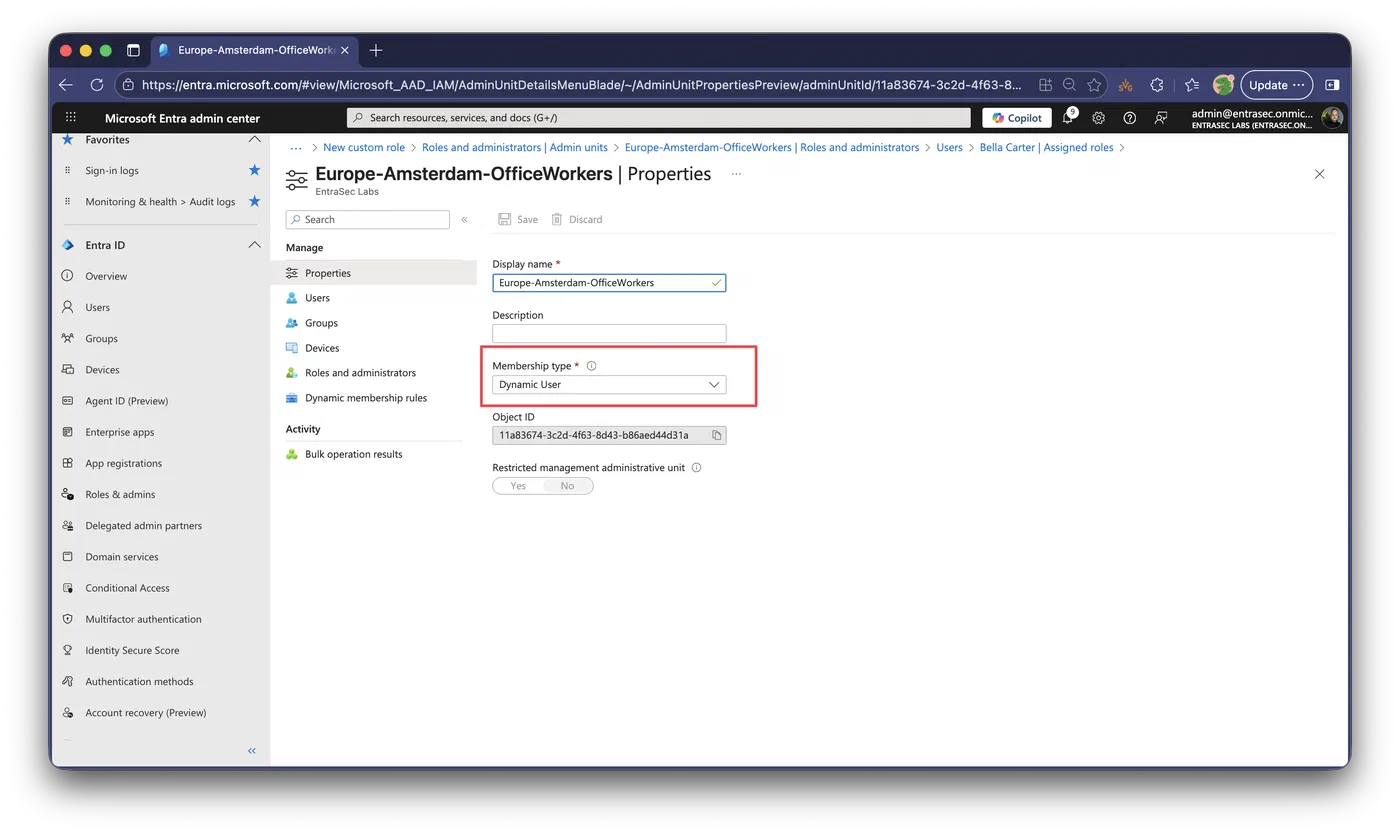Go back in browser history

(66, 85)
